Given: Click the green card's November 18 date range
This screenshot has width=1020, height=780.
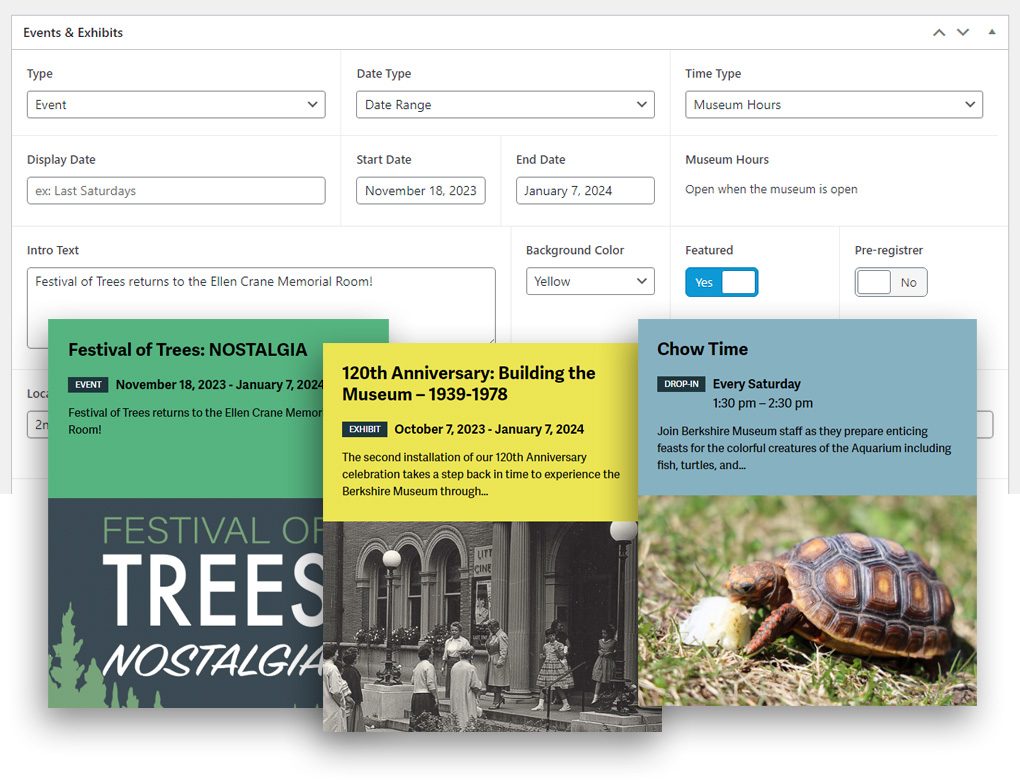Looking at the screenshot, I should (219, 384).
